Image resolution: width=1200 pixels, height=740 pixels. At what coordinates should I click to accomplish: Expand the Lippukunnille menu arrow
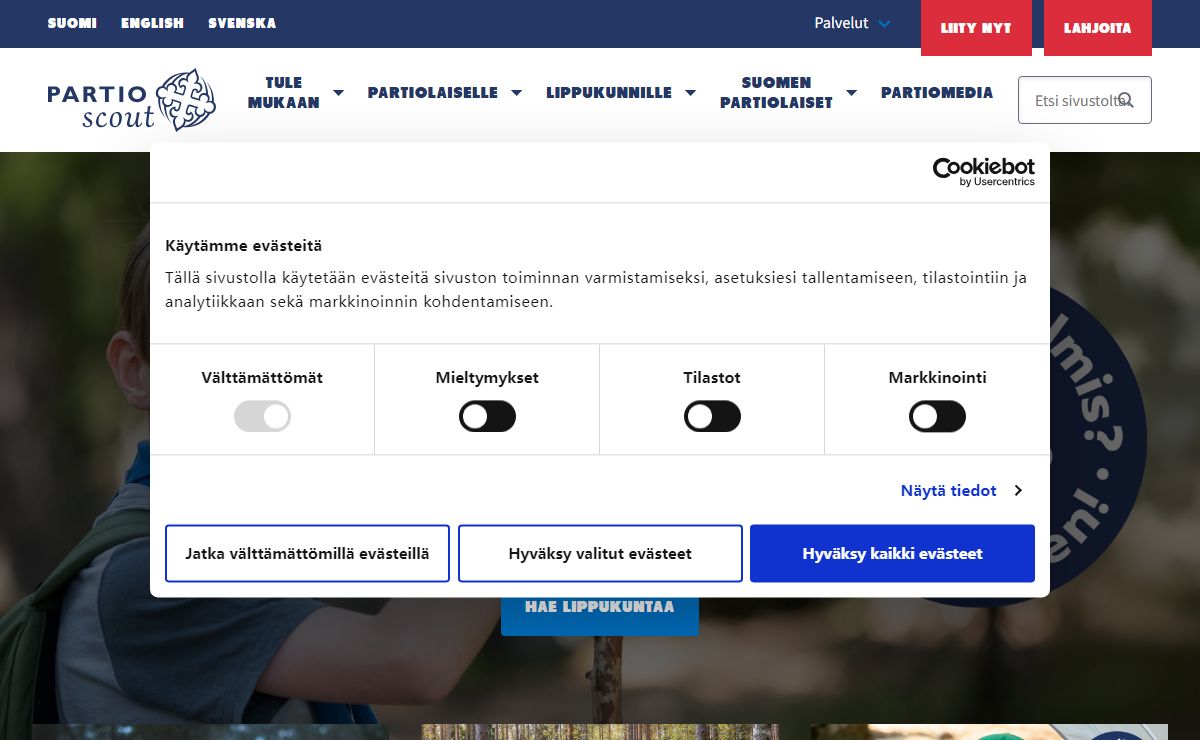pos(690,92)
